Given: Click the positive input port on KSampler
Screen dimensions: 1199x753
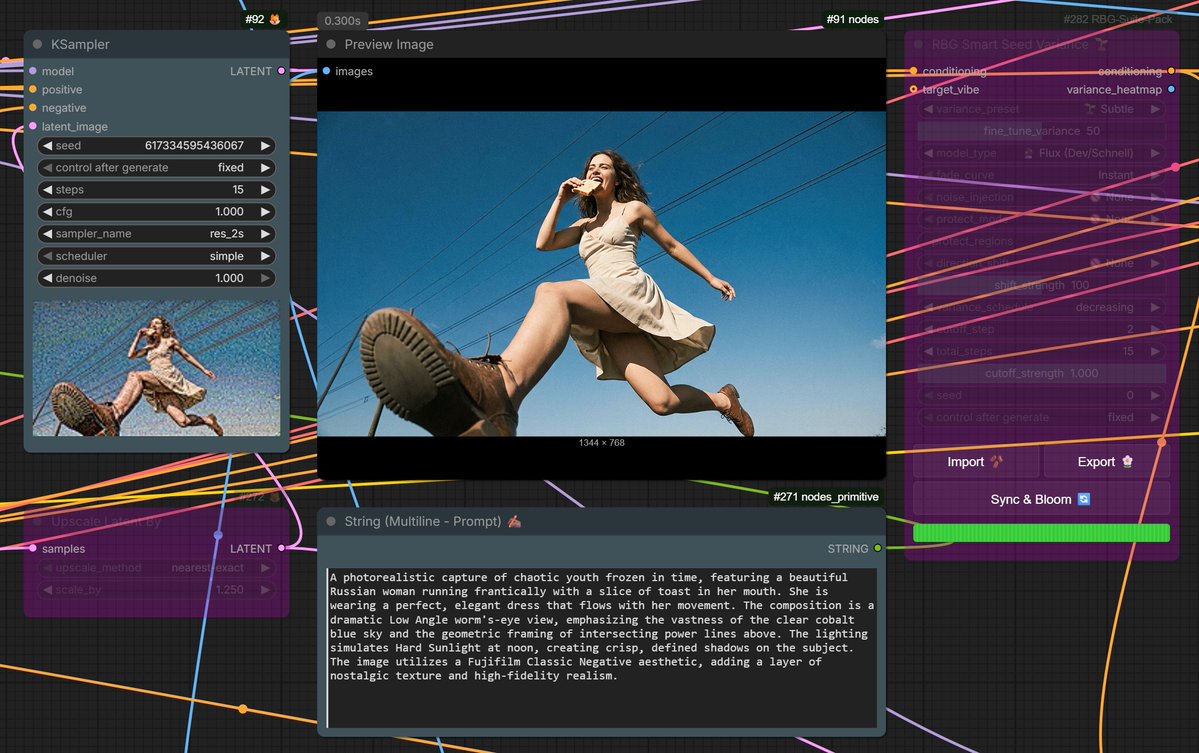Looking at the screenshot, I should pyautogui.click(x=33, y=89).
